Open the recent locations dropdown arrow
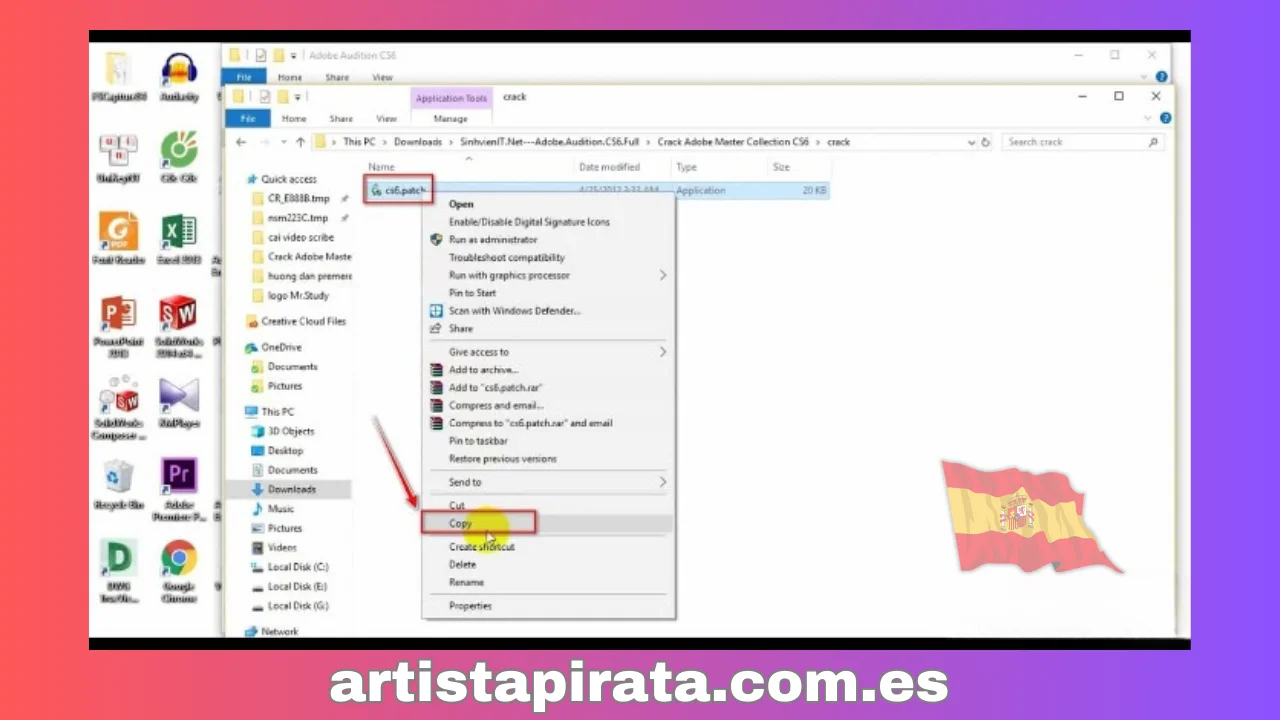This screenshot has width=1280, height=720. [282, 142]
